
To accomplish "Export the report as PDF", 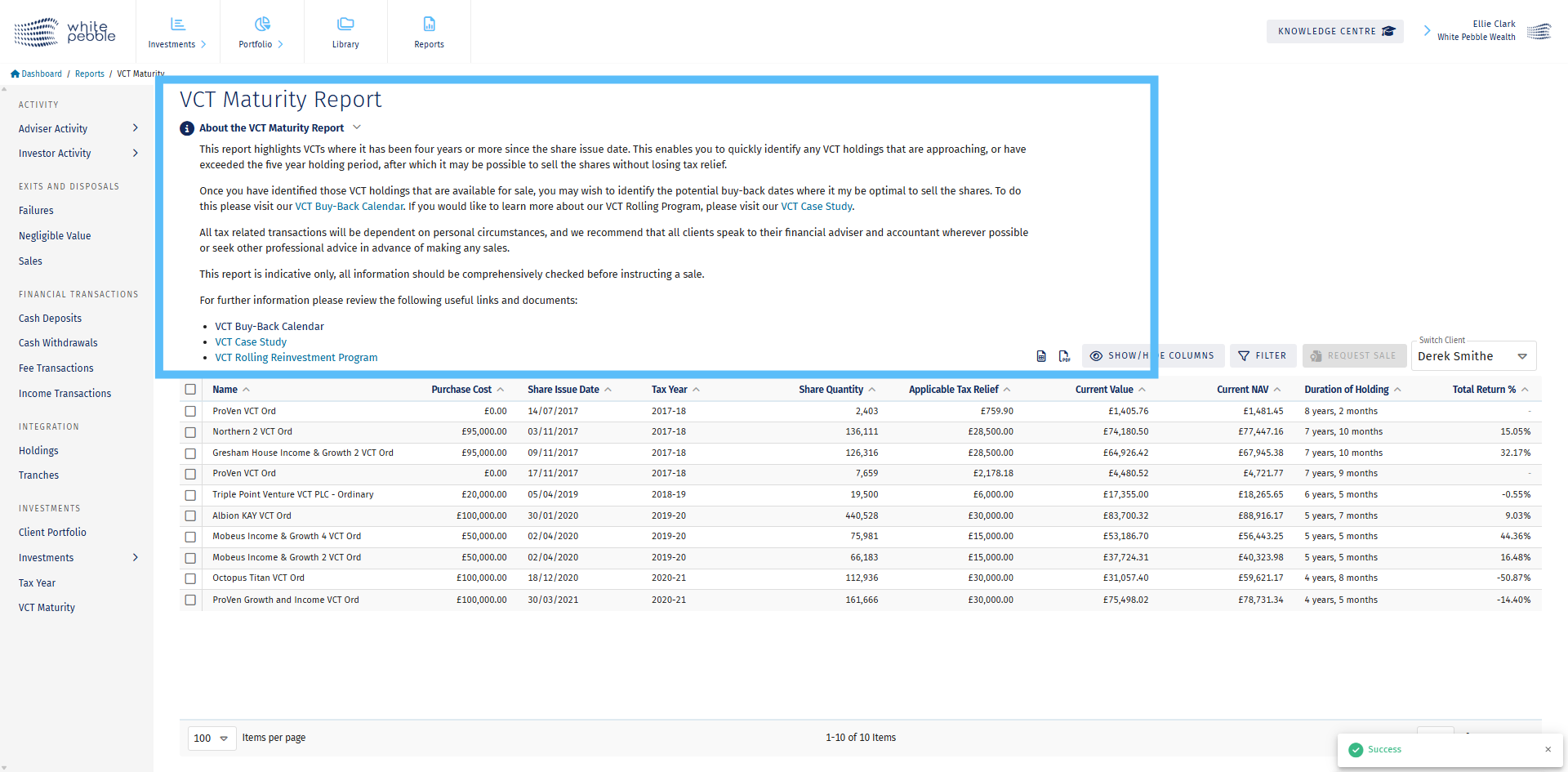I will point(1064,356).
